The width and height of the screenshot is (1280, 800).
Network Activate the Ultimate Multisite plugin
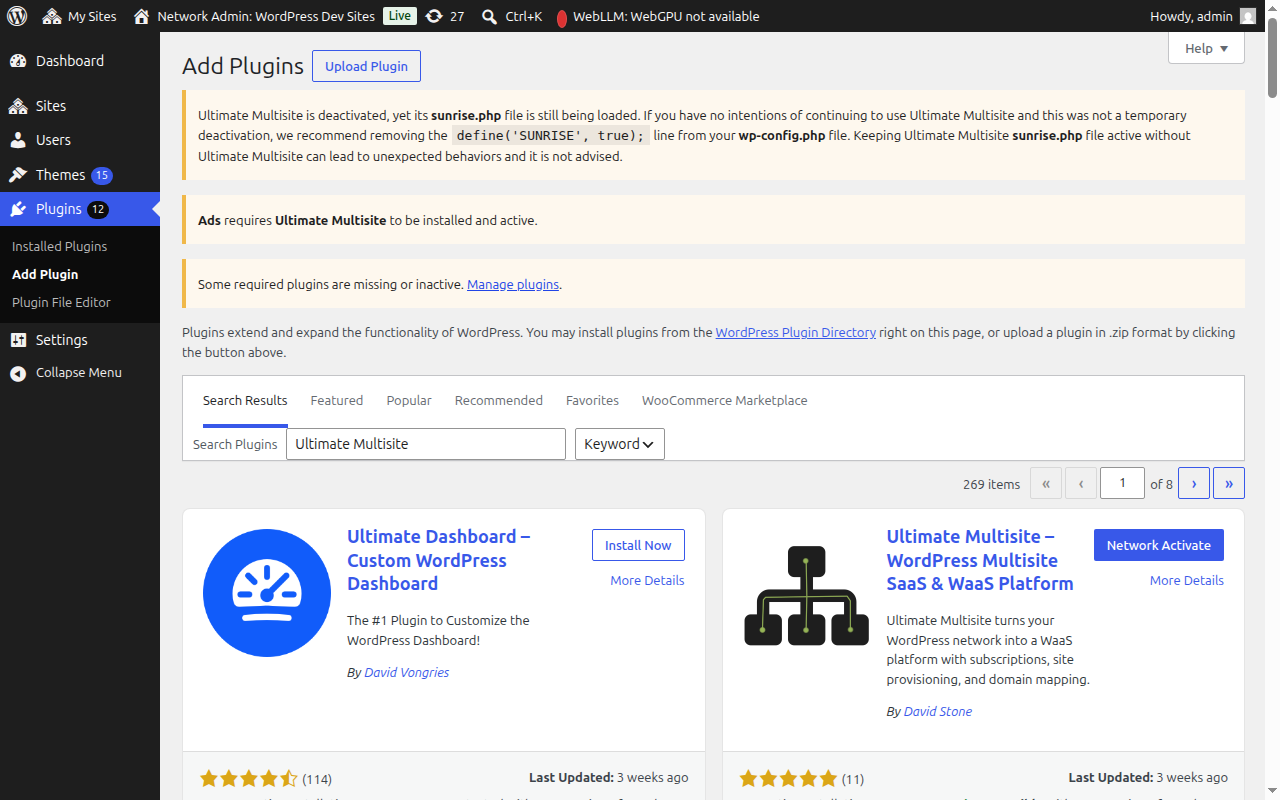[1159, 545]
